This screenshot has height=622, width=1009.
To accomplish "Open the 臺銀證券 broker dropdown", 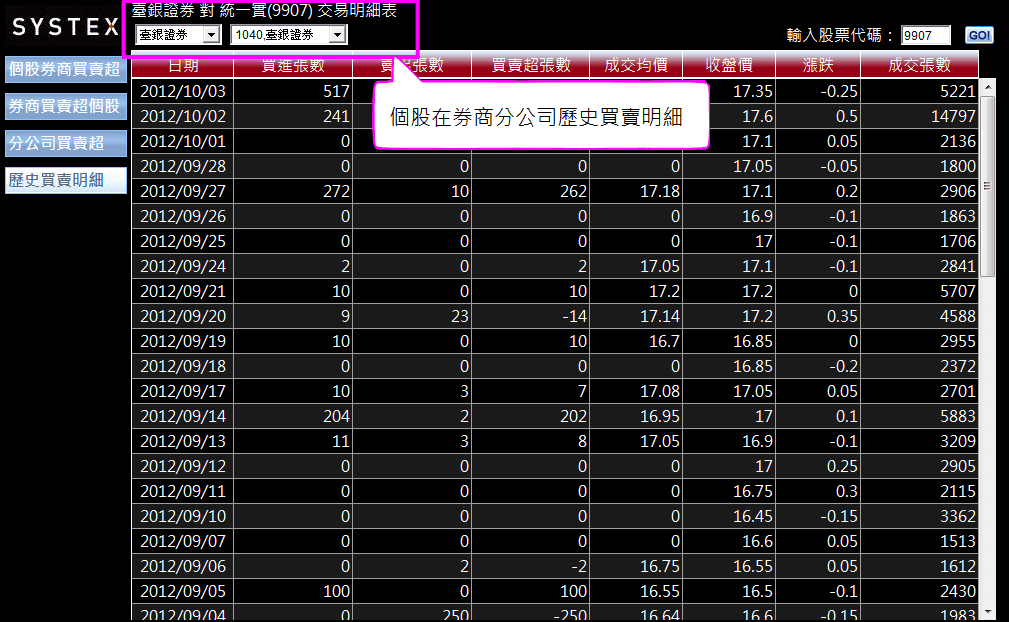I will point(178,36).
